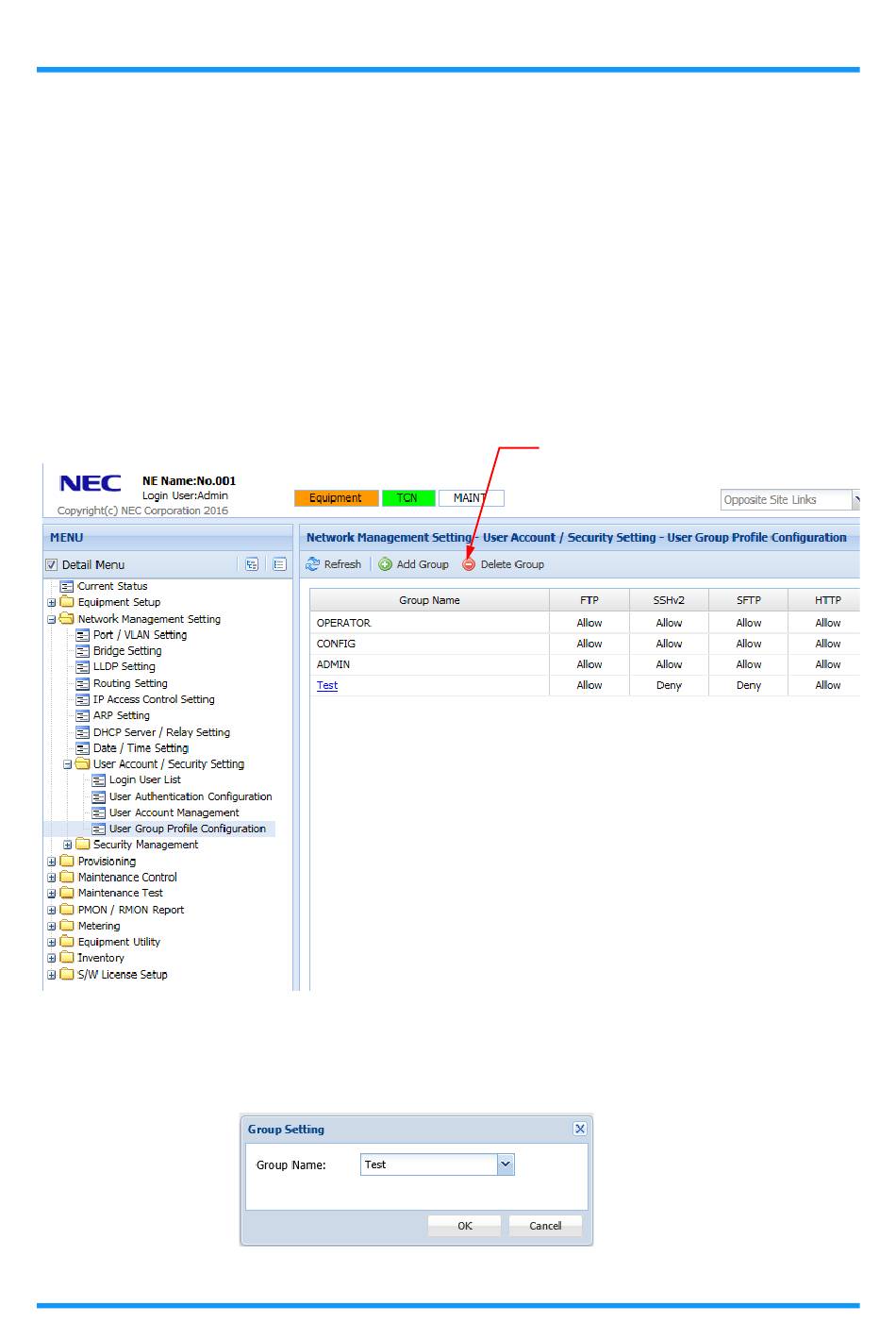Click the orange Equipment status indicator
Image resolution: width=896 pixels, height=1340 pixels.
pos(336,498)
